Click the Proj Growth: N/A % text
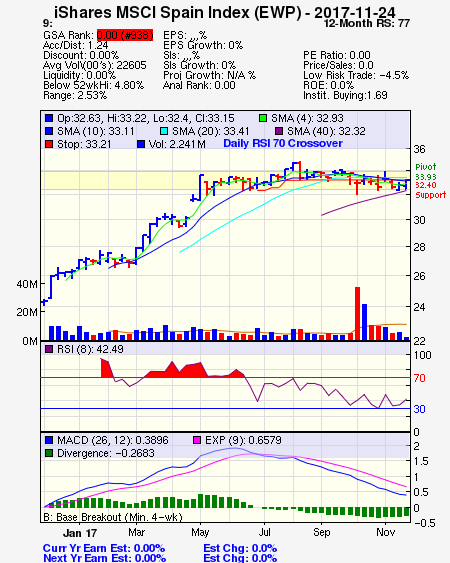This screenshot has width=450, height=563. tap(209, 75)
